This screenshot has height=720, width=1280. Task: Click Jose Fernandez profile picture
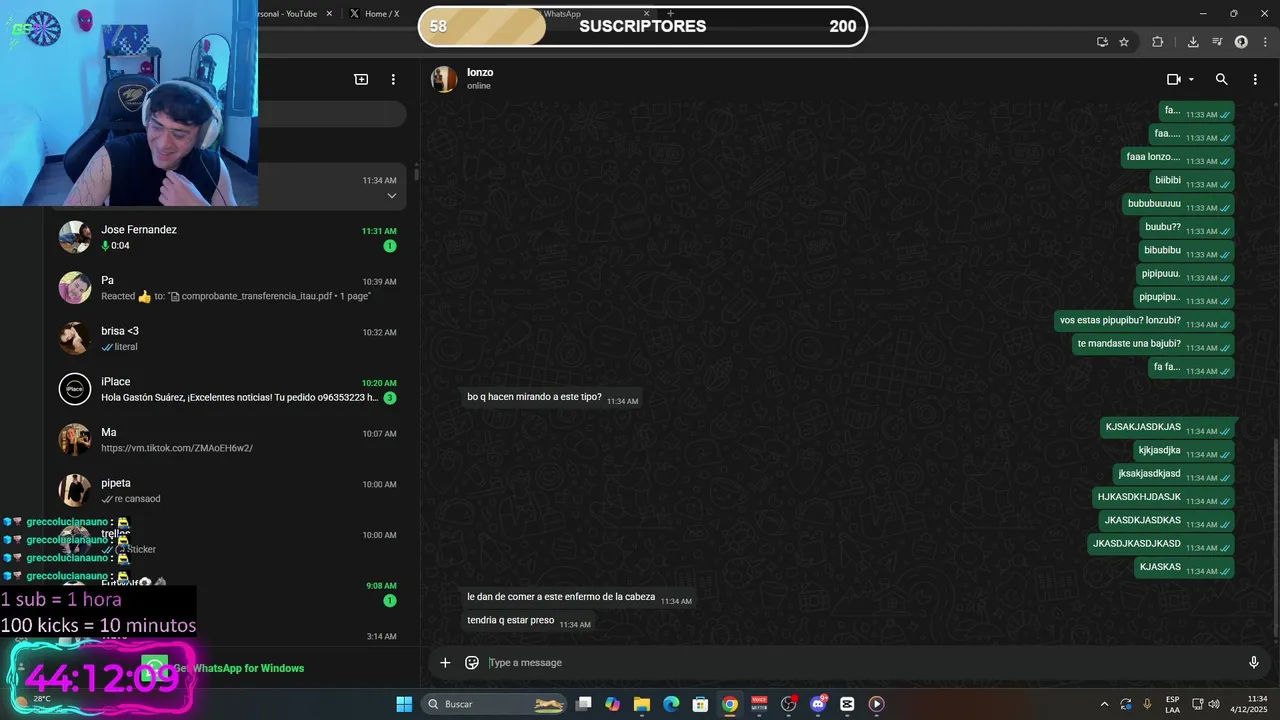tap(75, 237)
